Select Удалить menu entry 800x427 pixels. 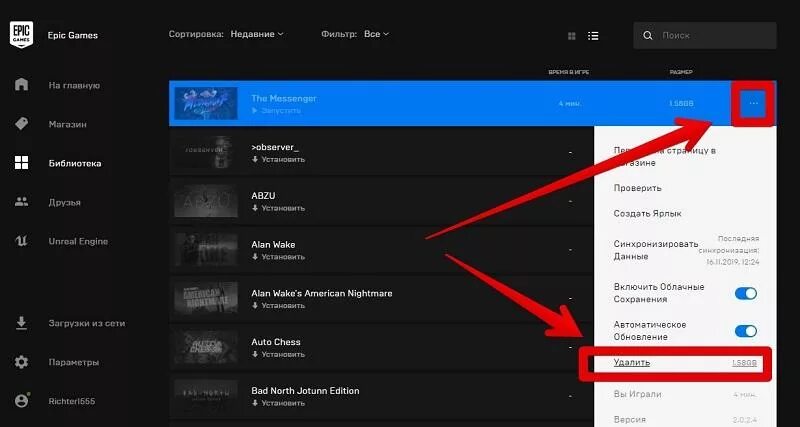632,362
